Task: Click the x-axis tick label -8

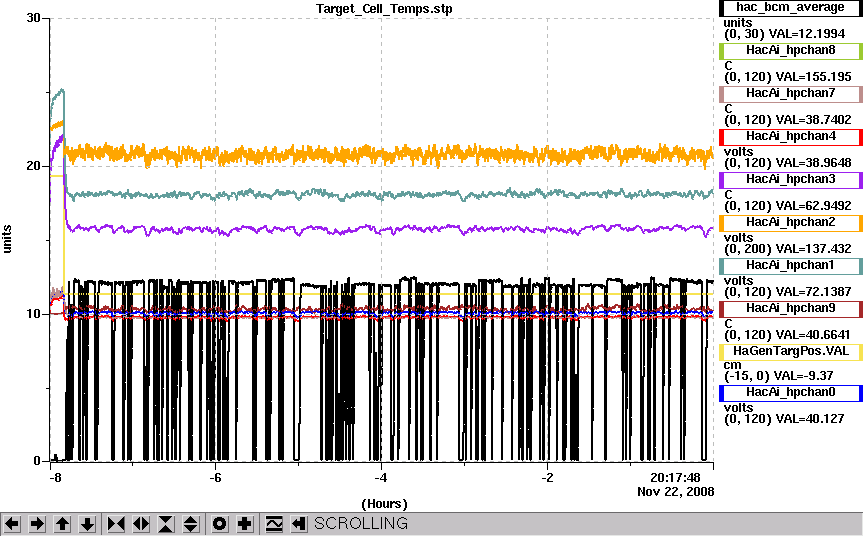Action: 55,478
